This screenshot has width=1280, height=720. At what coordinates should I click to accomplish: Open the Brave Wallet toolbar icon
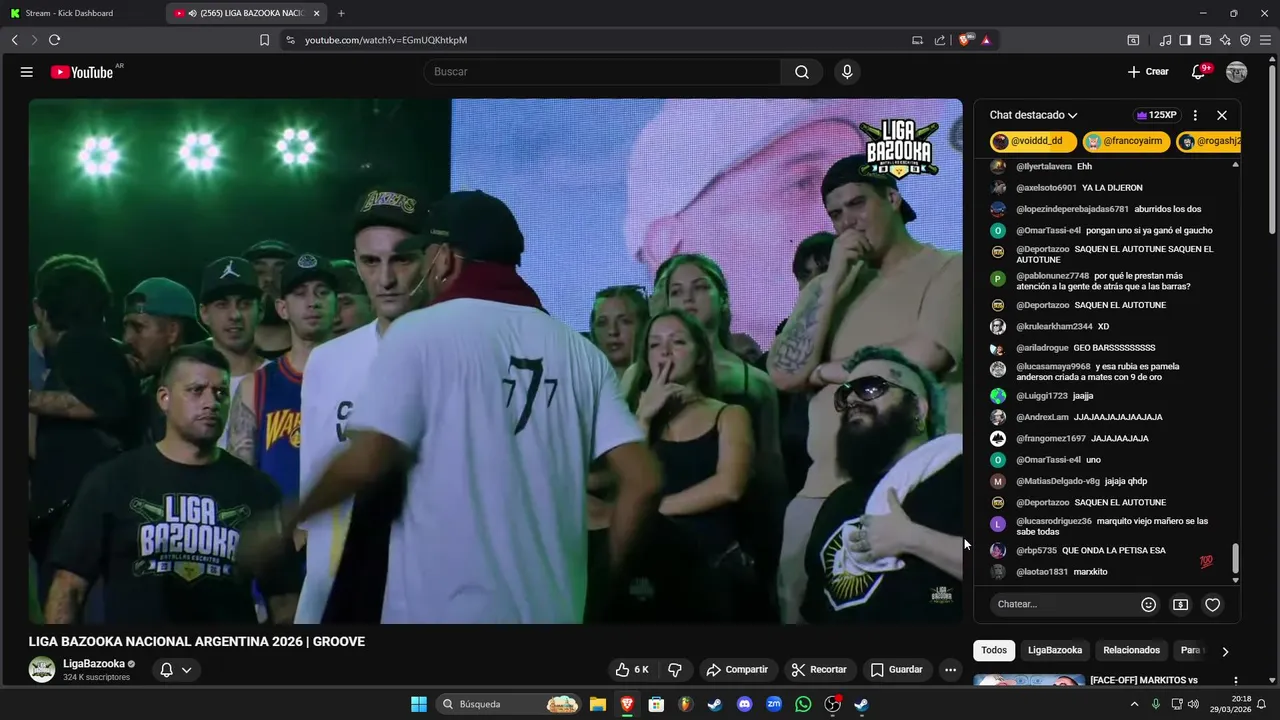[1205, 40]
